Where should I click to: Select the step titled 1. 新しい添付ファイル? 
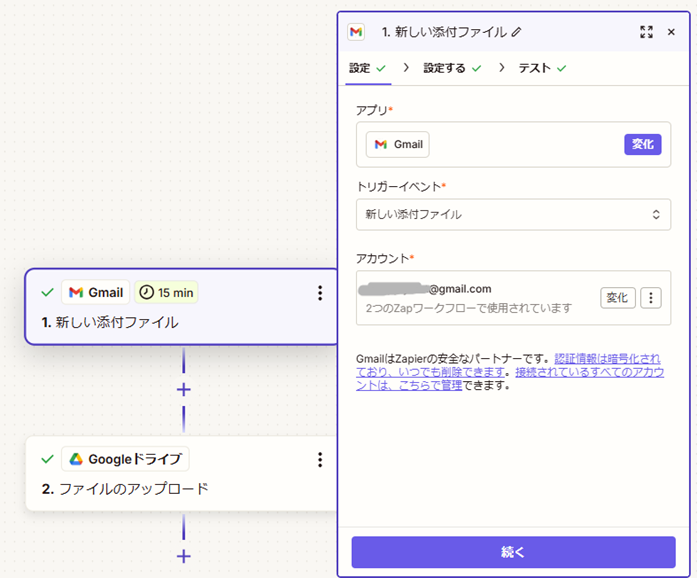[x=181, y=307]
